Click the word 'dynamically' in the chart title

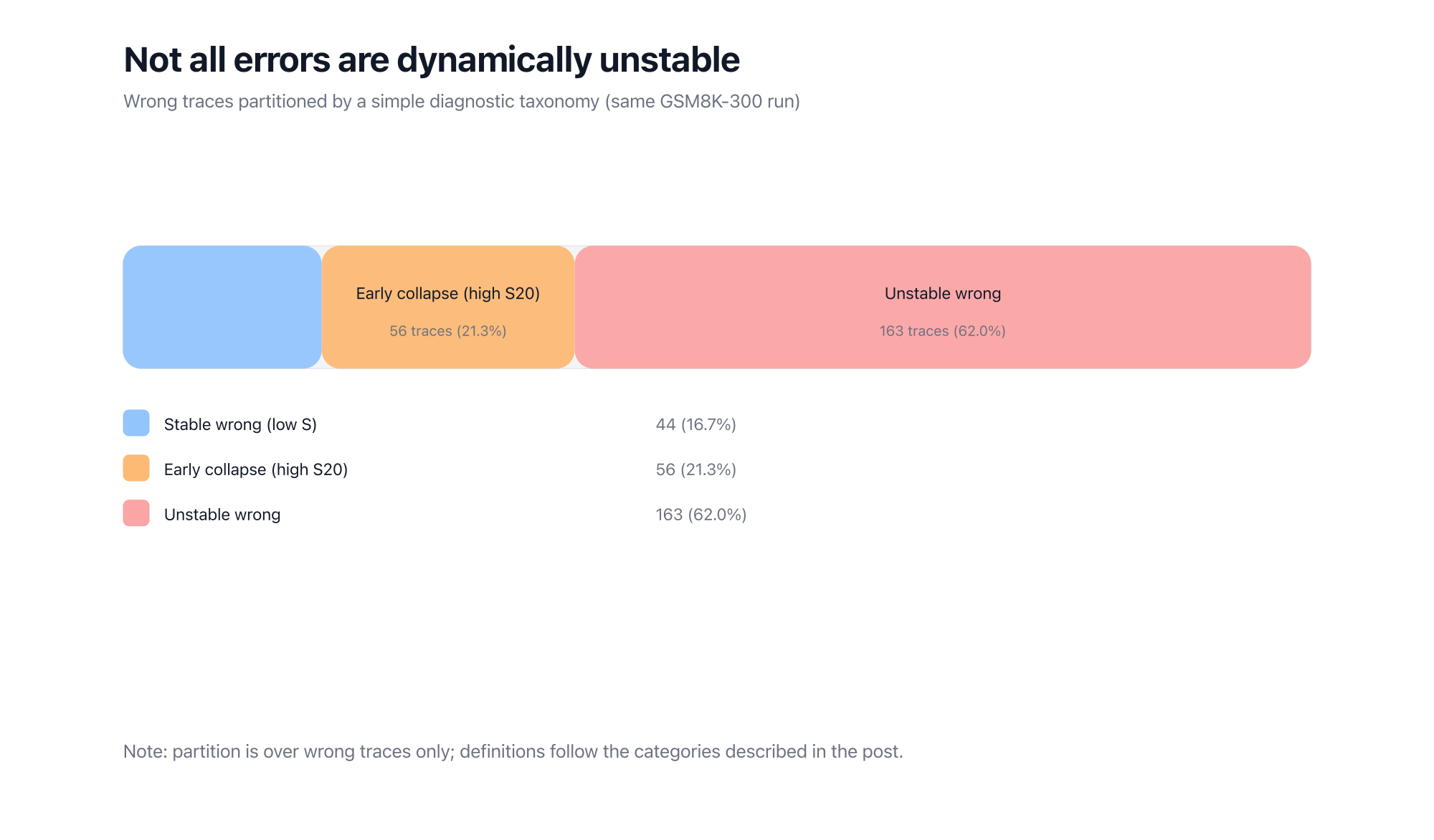tap(494, 59)
